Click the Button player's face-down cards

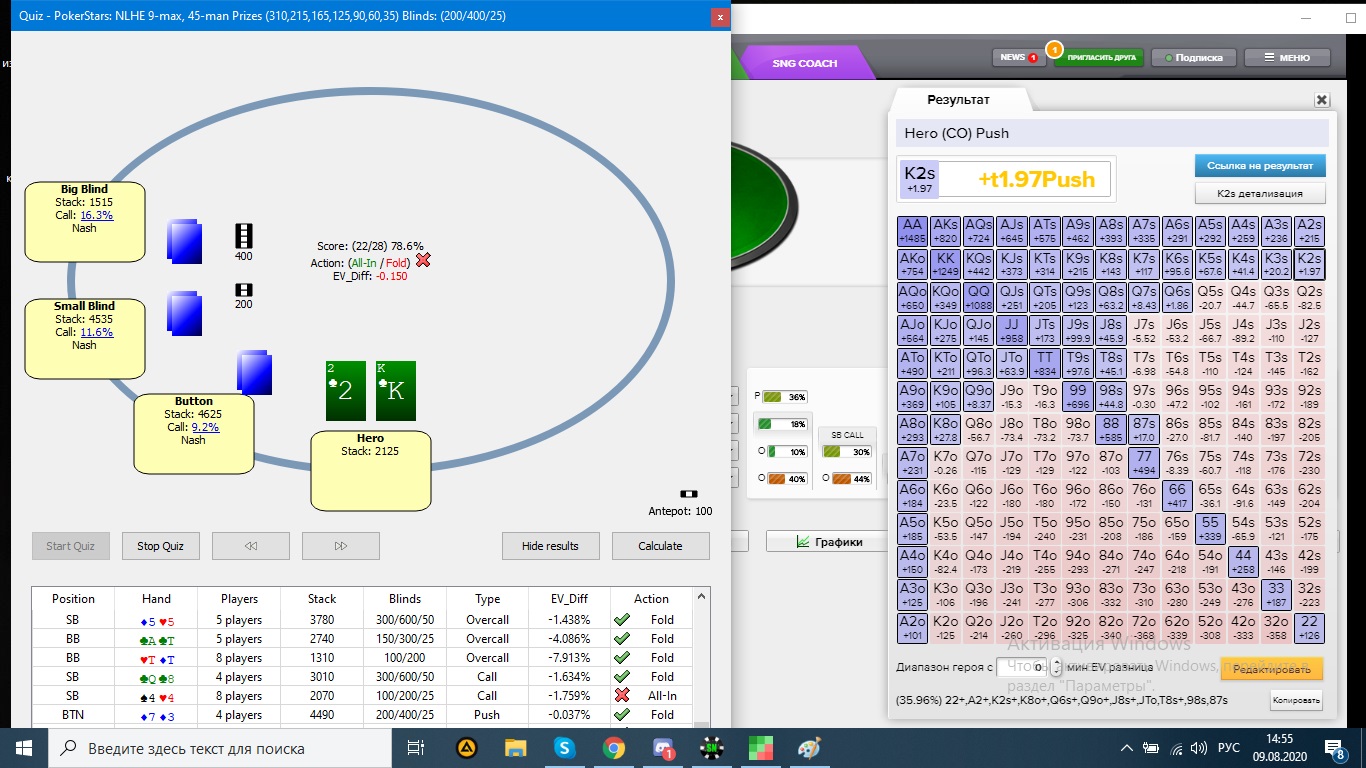(x=255, y=372)
